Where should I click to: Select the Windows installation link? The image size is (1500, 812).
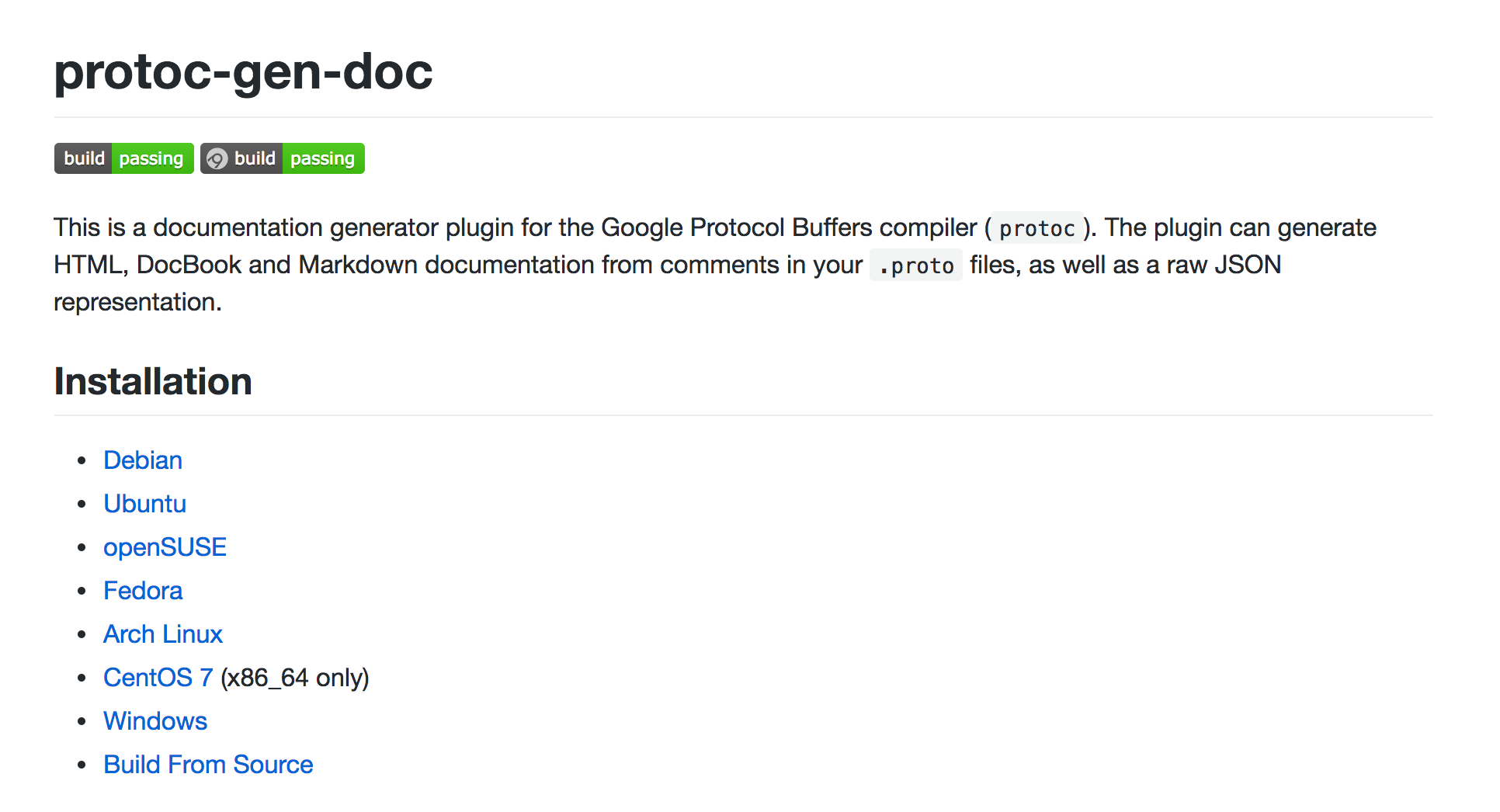155,721
